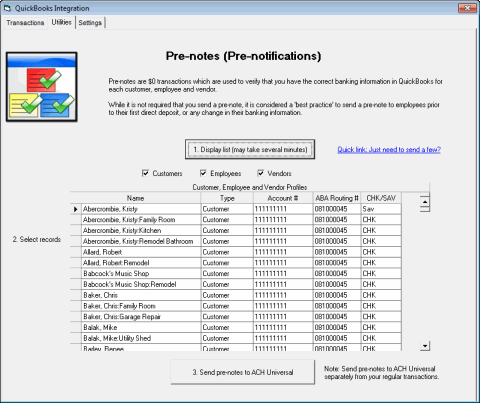Select Babcock's Music Shop name cell
This screenshot has width=480, height=403.
coord(141,273)
